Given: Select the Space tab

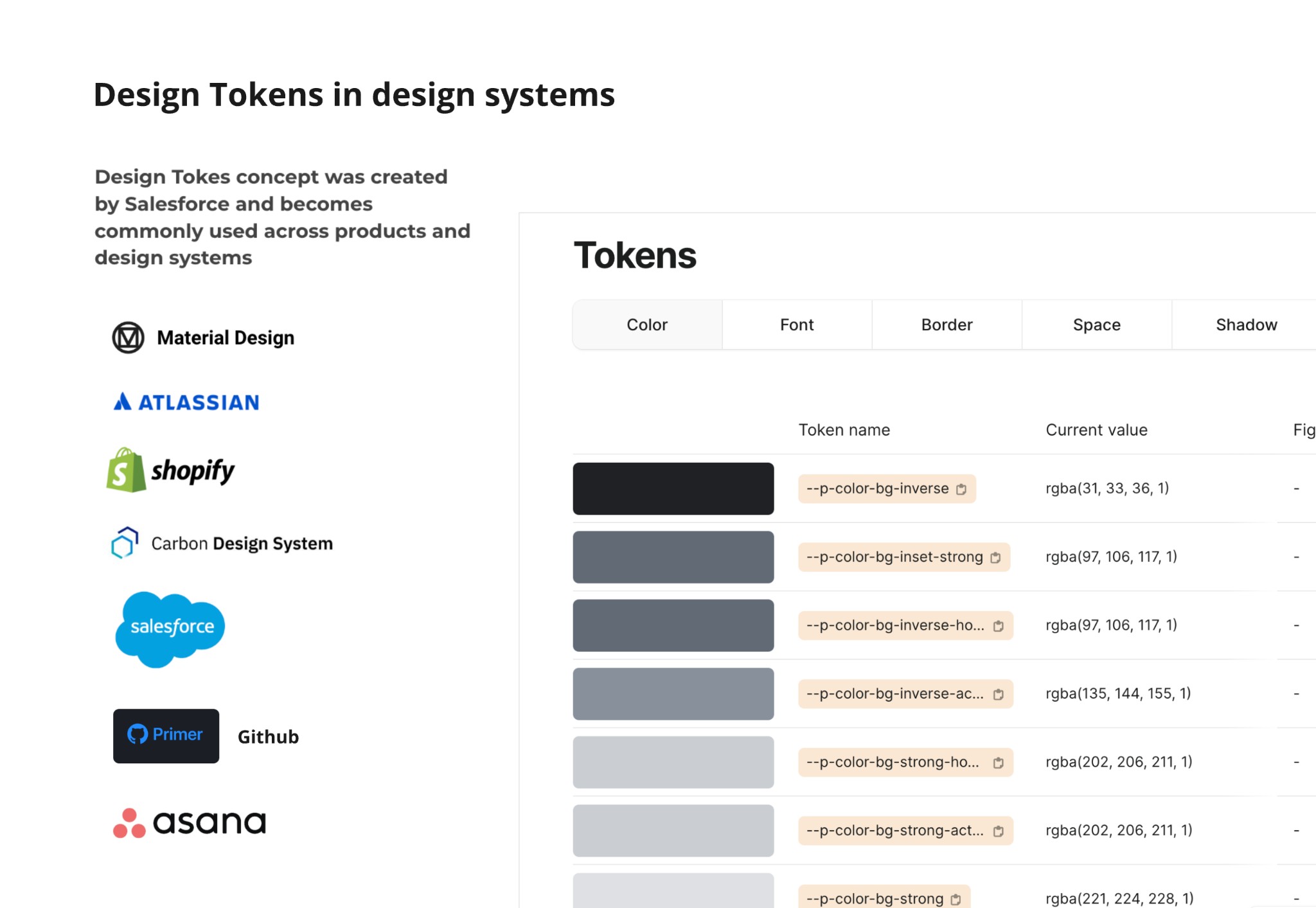Looking at the screenshot, I should (1096, 325).
